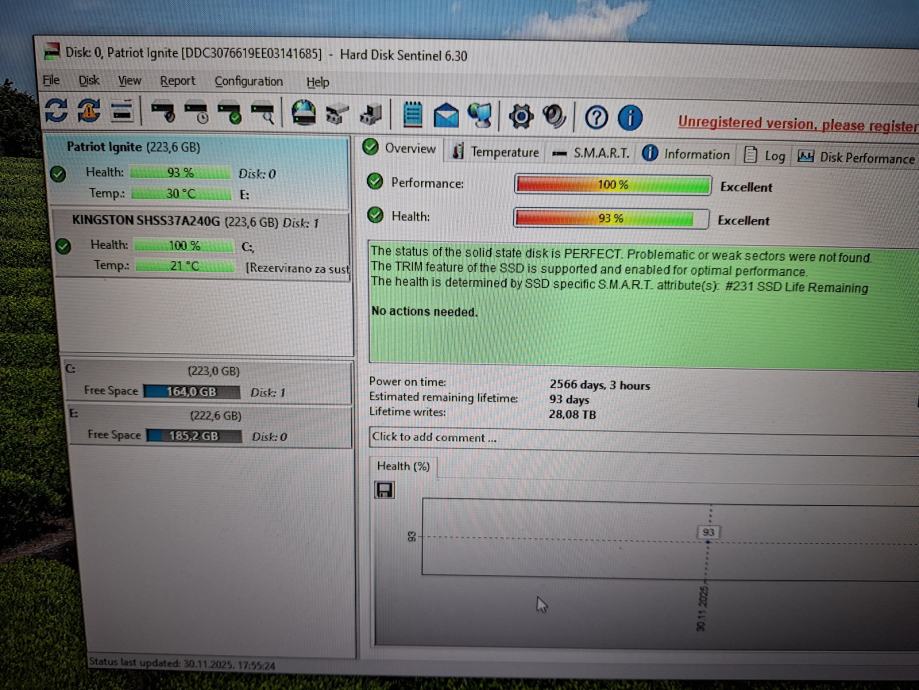Click the computer tower toolbar icon
Viewport: 919px width, 690px height.
(370, 114)
